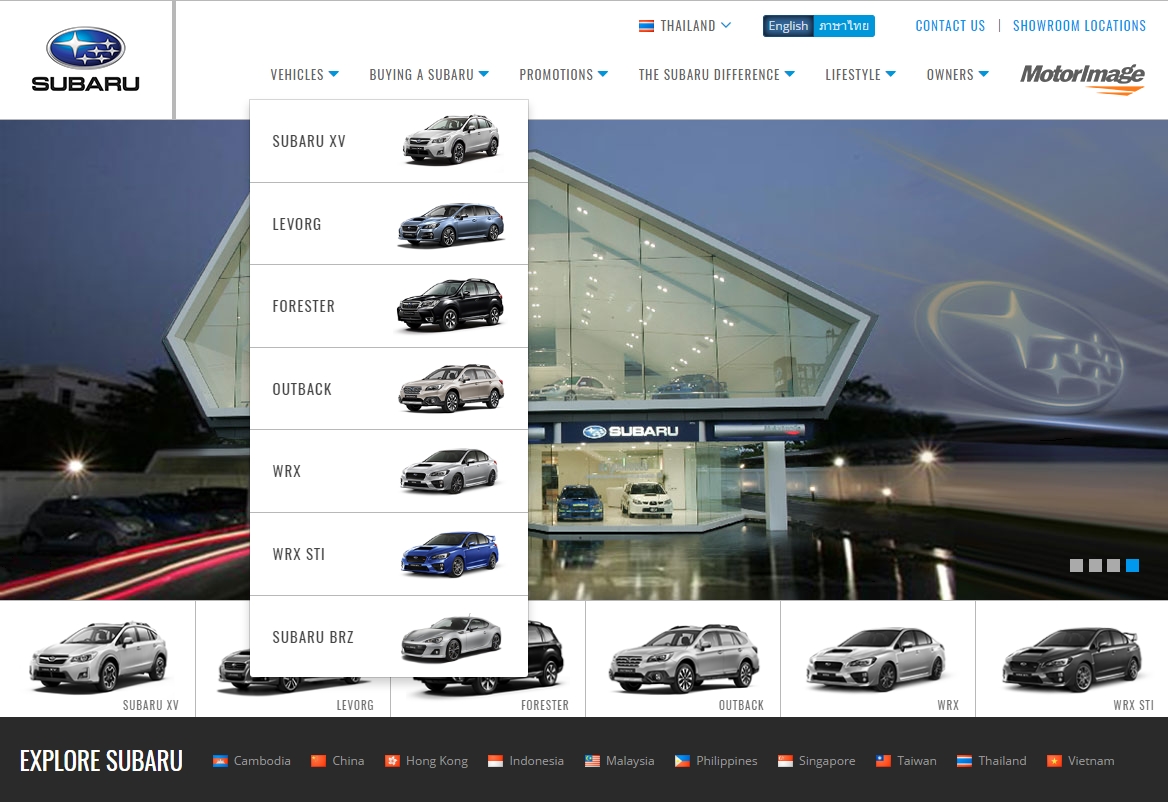This screenshot has height=802, width=1168.
Task: Click the MotorImage logo
Action: (1082, 78)
